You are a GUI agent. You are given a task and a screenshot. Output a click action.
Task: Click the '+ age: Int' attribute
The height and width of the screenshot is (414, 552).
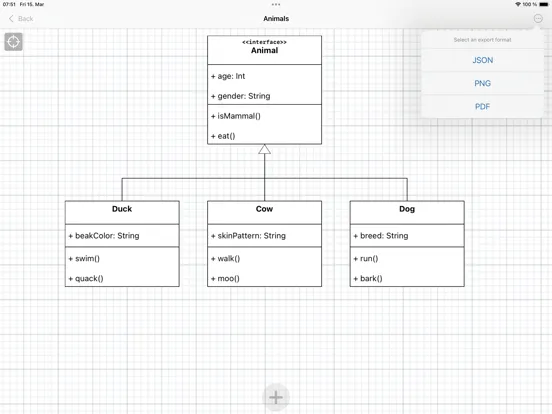pos(228,76)
